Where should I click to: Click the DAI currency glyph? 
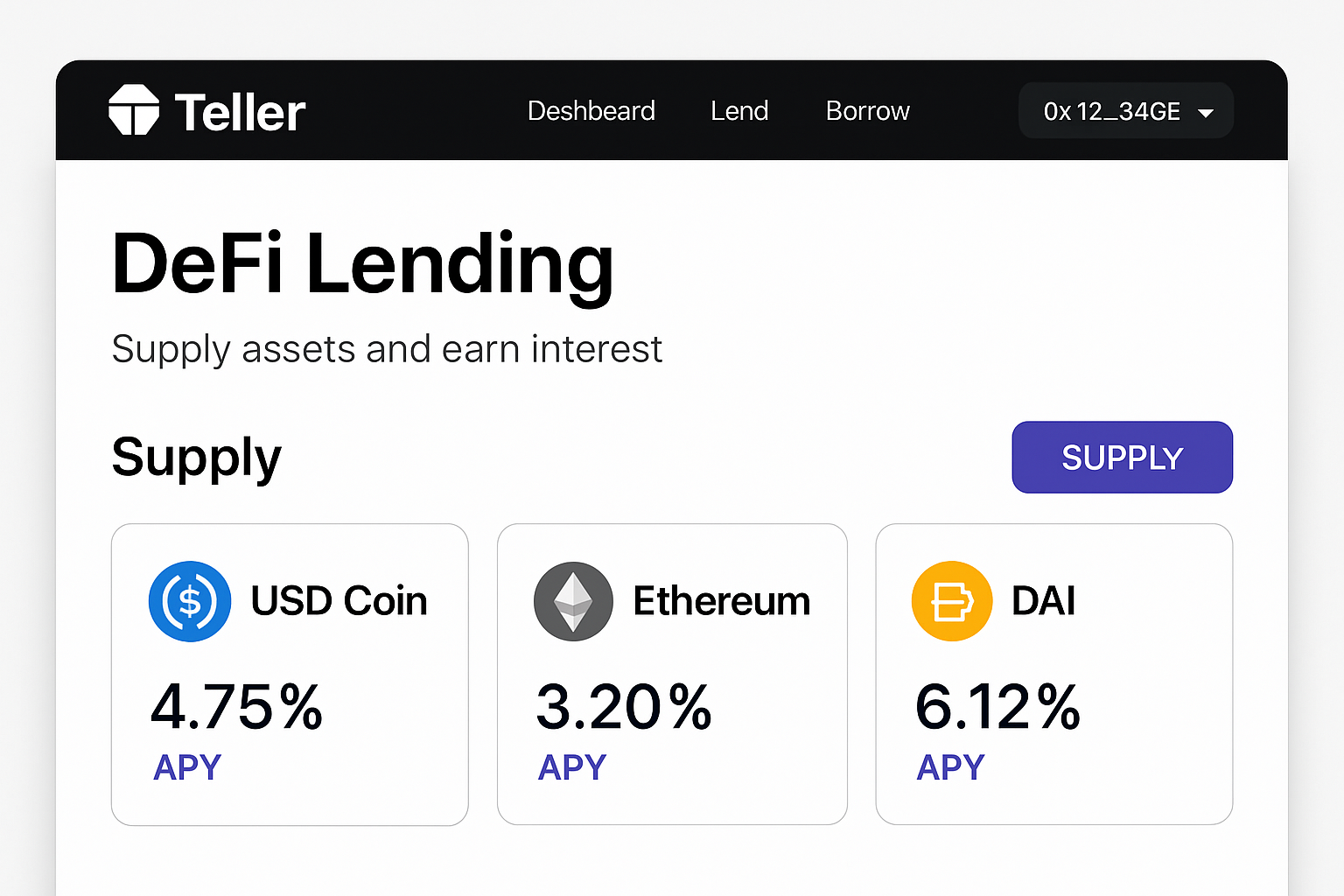pos(952,601)
